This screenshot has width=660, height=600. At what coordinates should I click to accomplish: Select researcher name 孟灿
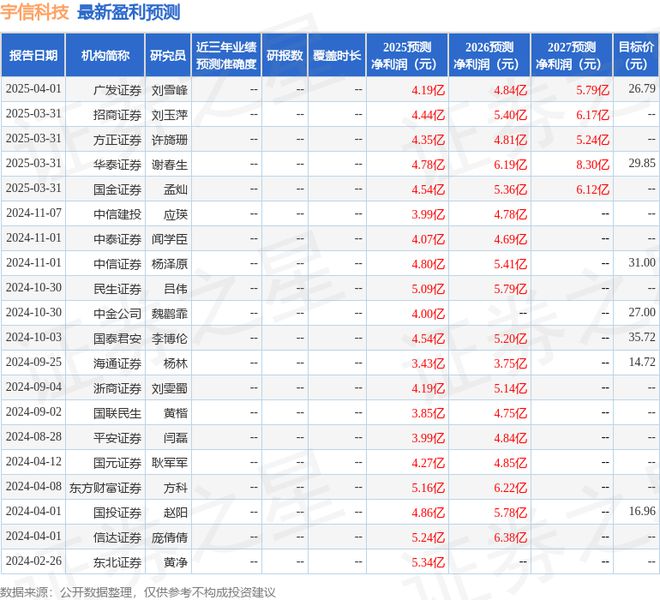coord(176,189)
